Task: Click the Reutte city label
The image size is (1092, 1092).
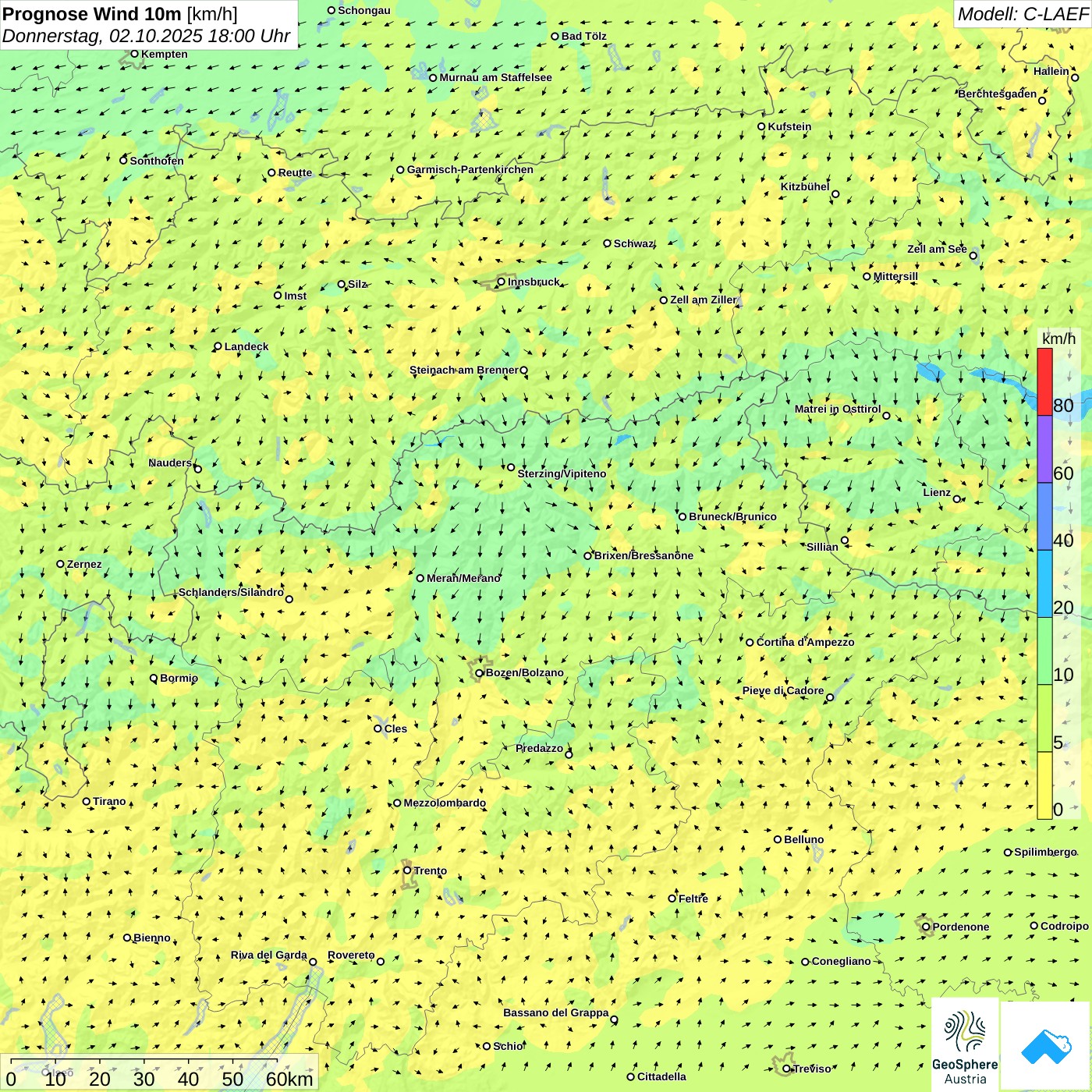Action: (x=295, y=172)
